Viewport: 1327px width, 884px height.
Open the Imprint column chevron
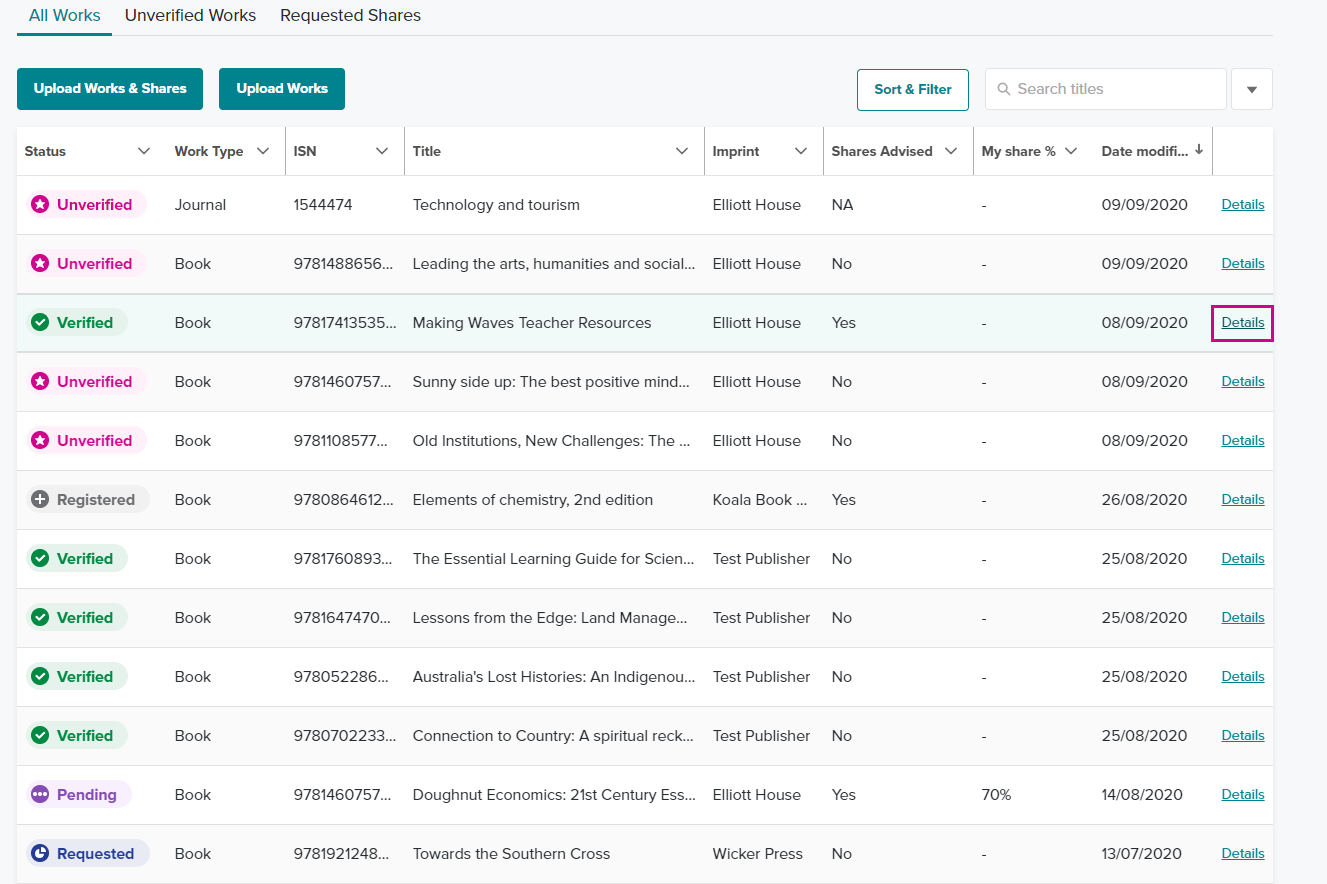(801, 151)
